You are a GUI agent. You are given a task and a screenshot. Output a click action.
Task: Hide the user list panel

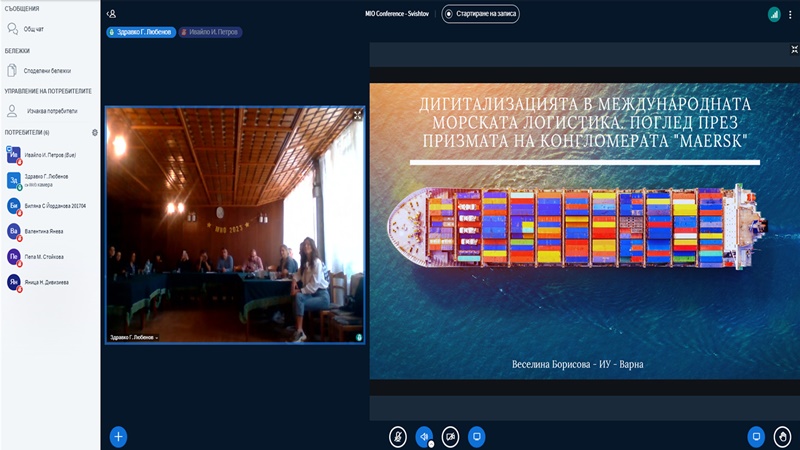click(111, 14)
